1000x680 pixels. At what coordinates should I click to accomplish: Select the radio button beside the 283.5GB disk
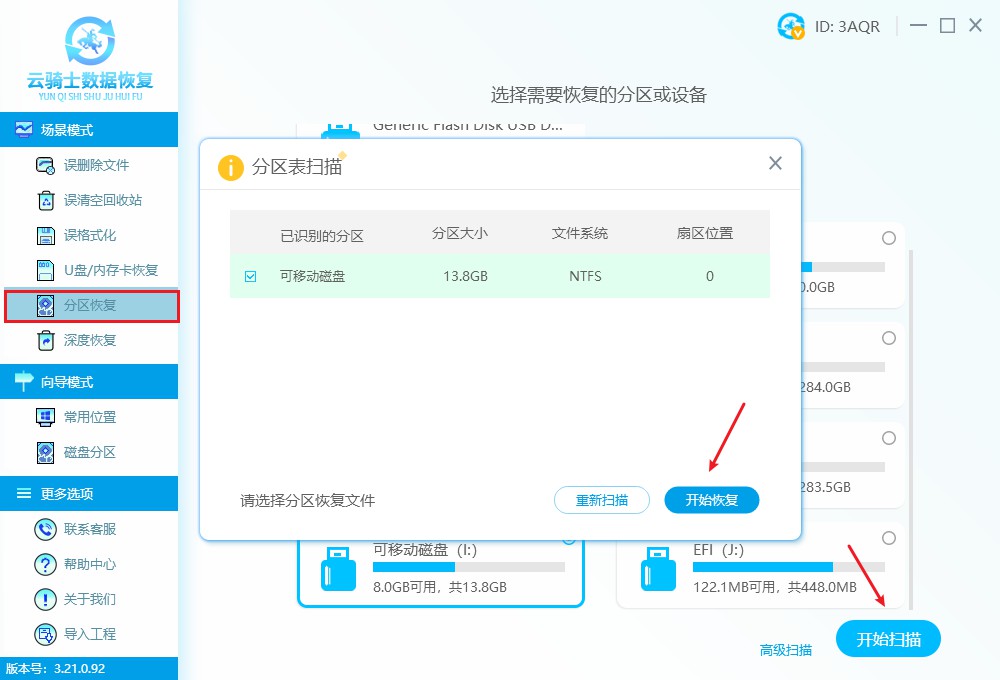889,438
